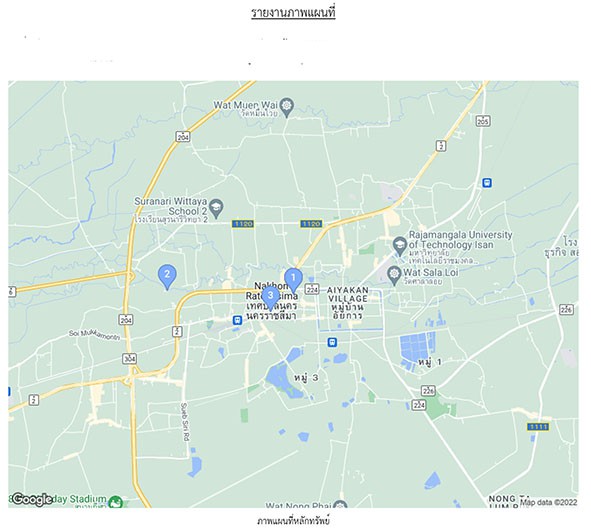The width and height of the screenshot is (591, 532).
Task: Click the transit icon left of Nakhon Ratchasima label
Action: pyautogui.click(x=237, y=320)
